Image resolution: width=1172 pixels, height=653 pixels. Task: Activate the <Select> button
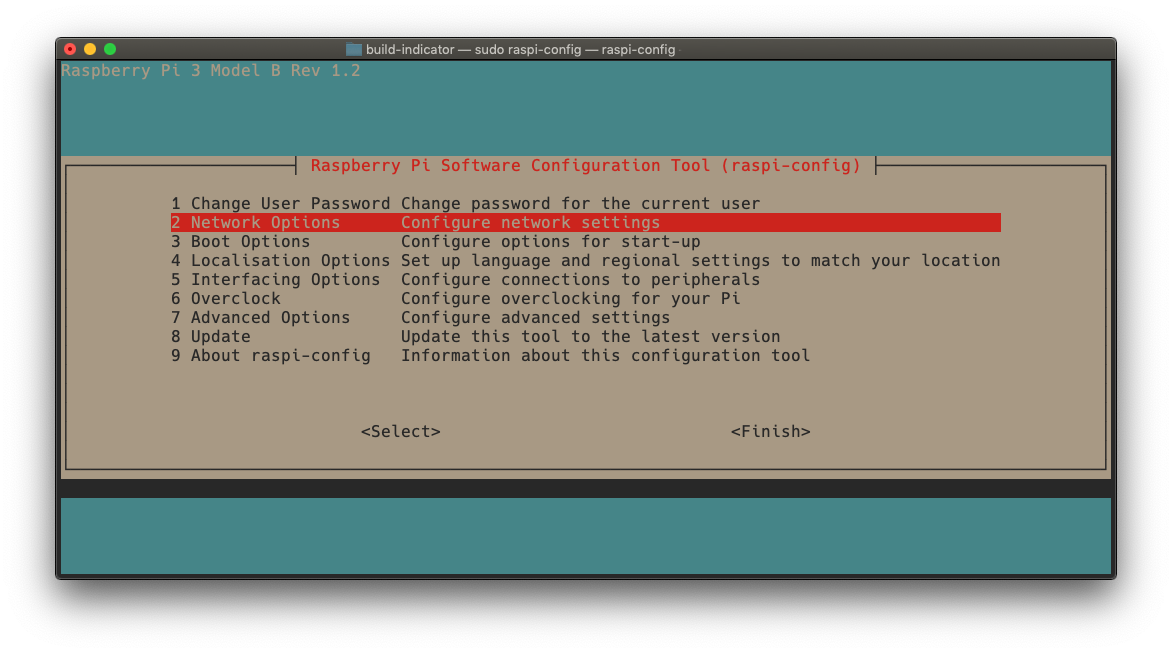pos(401,432)
